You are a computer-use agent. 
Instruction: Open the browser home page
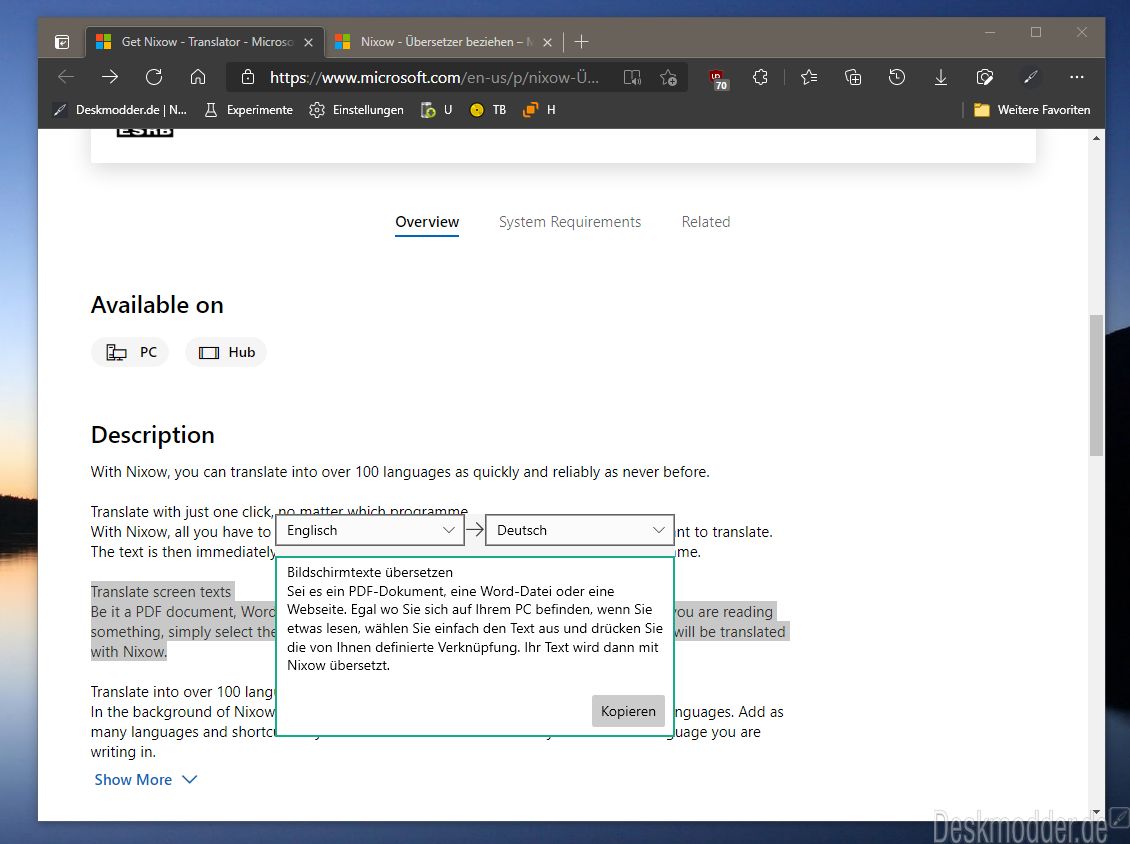click(x=198, y=77)
